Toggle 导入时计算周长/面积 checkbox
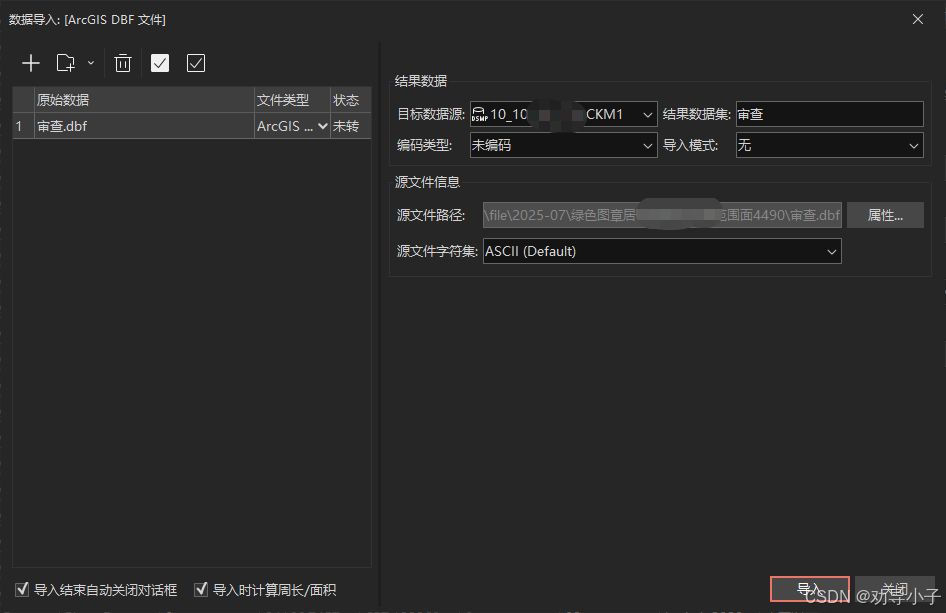This screenshot has height=613, width=946. [x=201, y=589]
